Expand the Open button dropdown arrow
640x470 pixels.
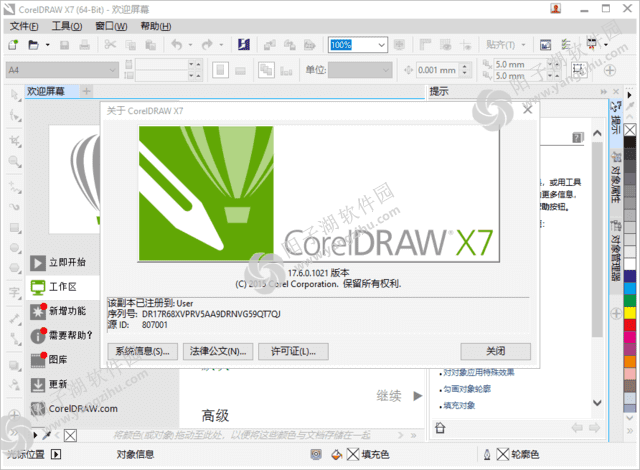point(47,44)
